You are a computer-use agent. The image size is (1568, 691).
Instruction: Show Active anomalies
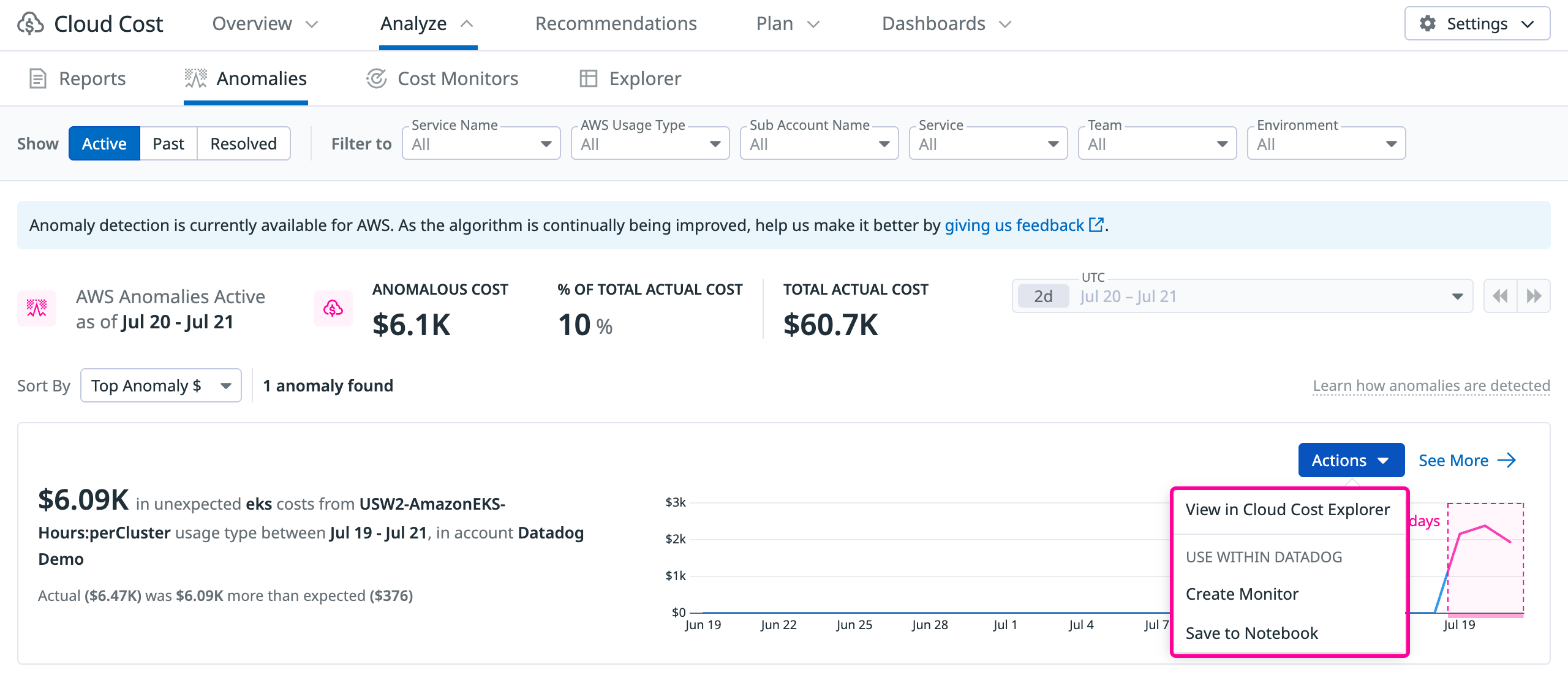point(104,143)
